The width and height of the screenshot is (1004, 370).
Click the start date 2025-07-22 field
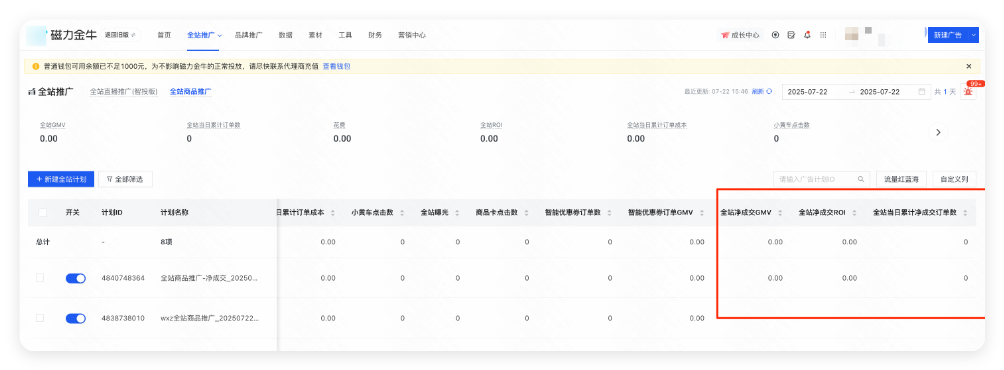[x=807, y=92]
